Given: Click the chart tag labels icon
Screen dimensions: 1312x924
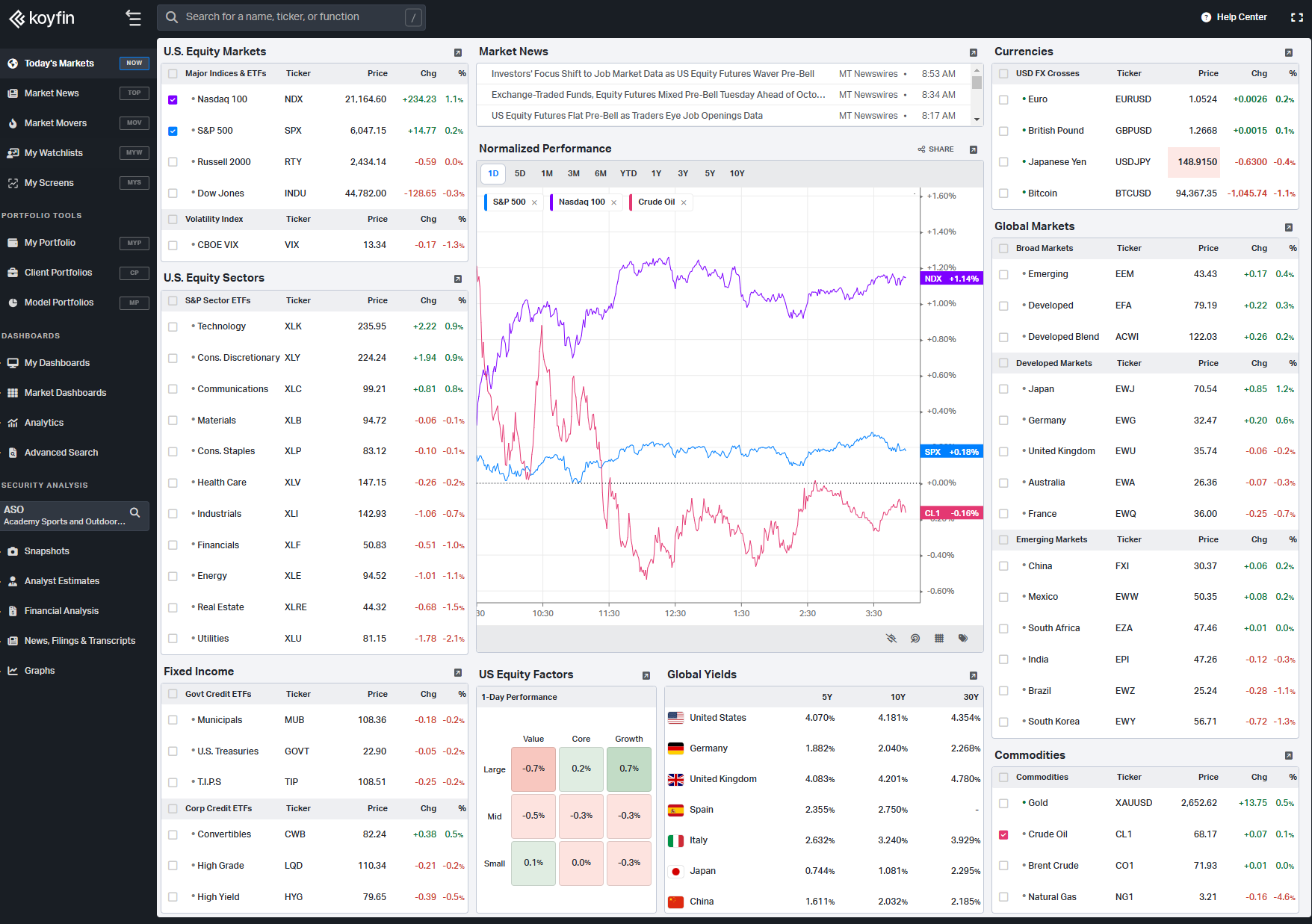Looking at the screenshot, I should (x=963, y=639).
